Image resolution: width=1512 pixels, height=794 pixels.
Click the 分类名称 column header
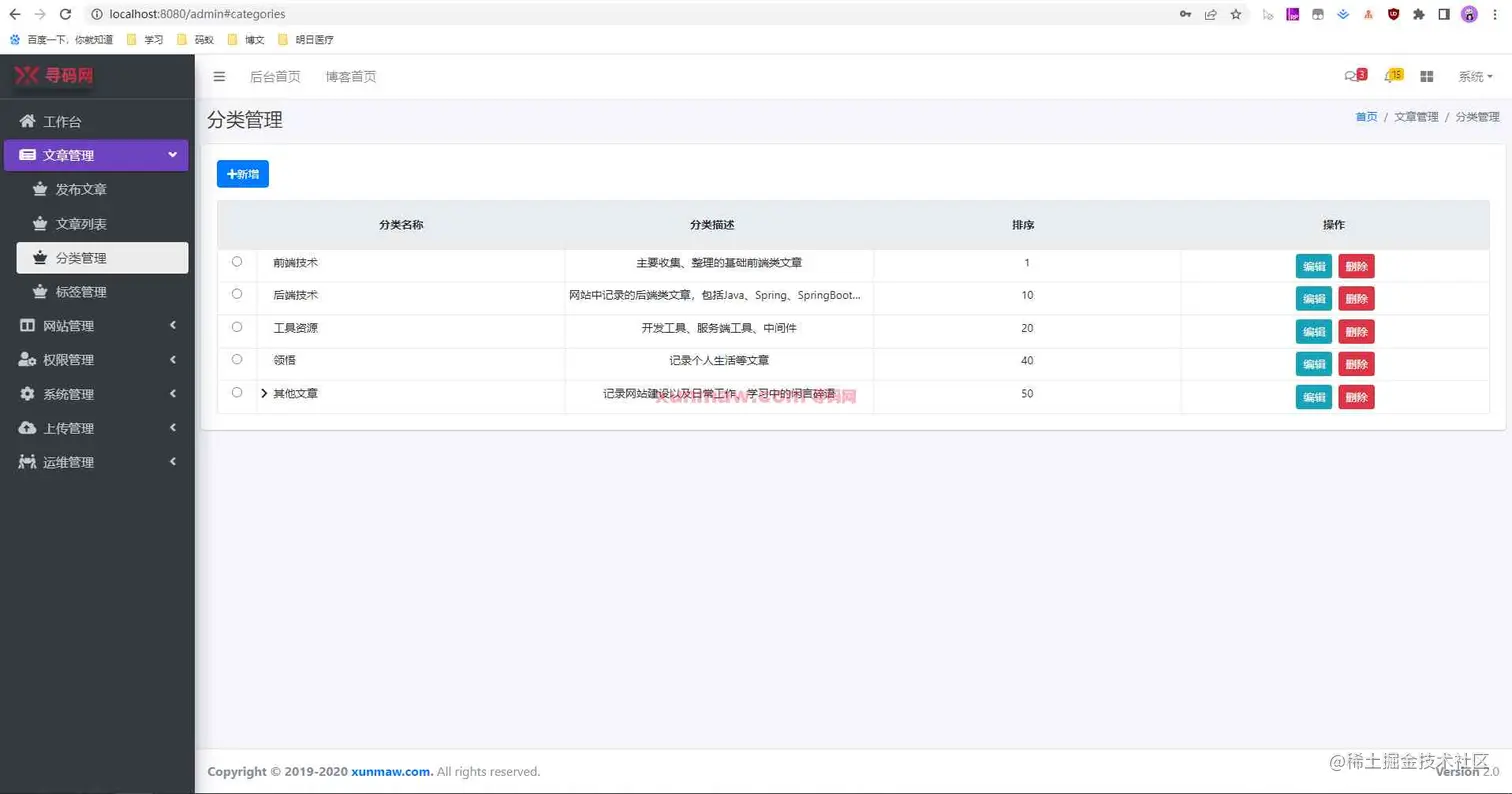pos(401,225)
